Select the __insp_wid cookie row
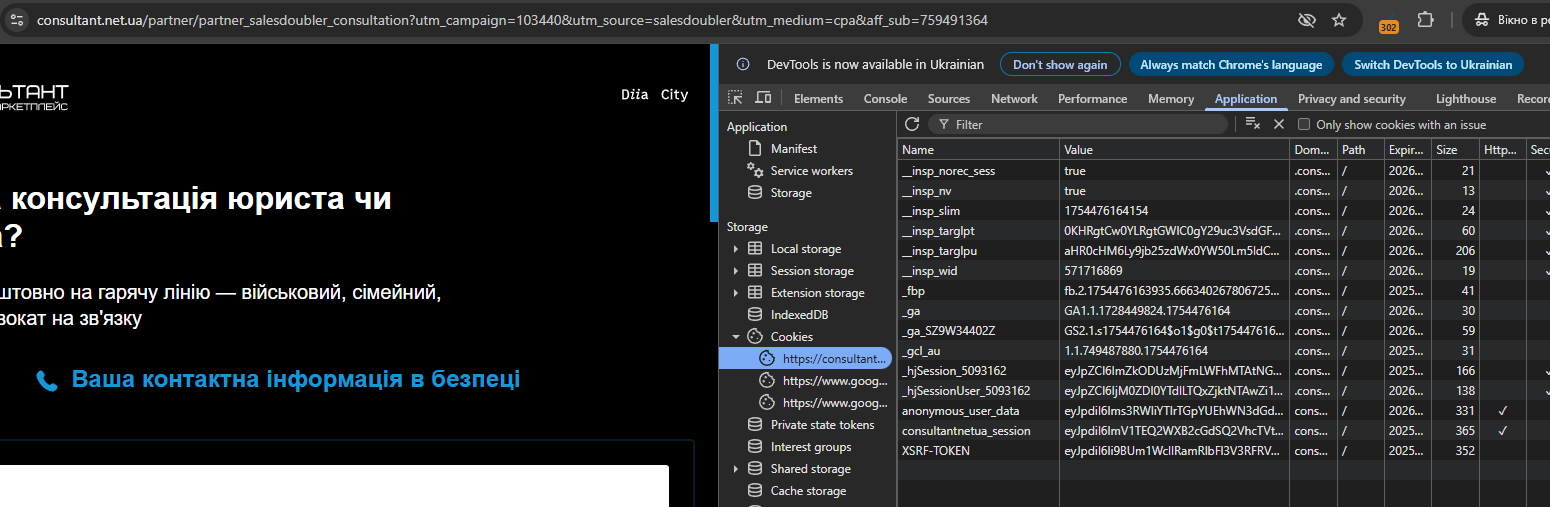1550x507 pixels. (1223, 271)
